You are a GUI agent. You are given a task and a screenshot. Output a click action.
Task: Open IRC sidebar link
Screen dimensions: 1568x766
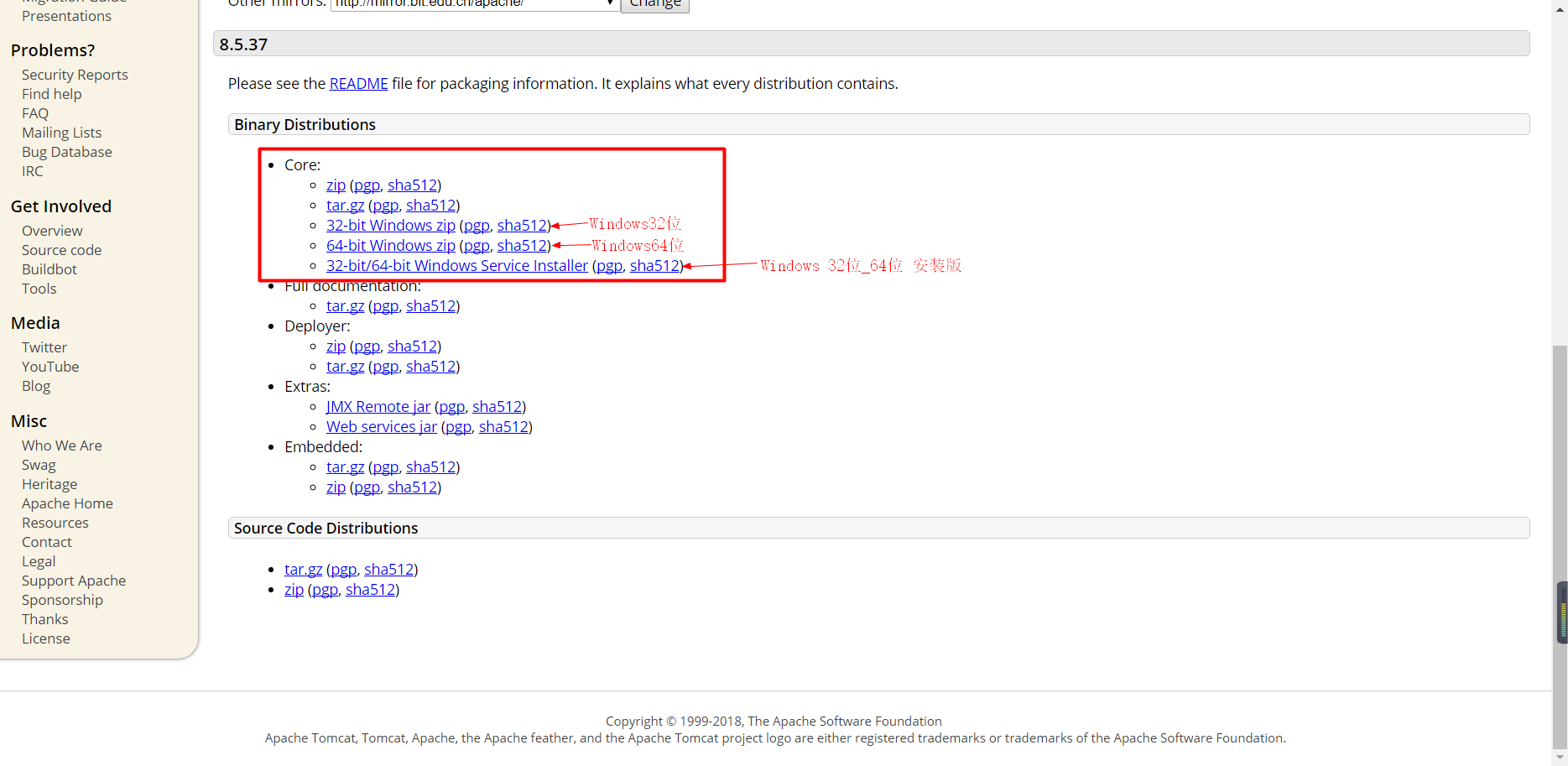(x=32, y=171)
